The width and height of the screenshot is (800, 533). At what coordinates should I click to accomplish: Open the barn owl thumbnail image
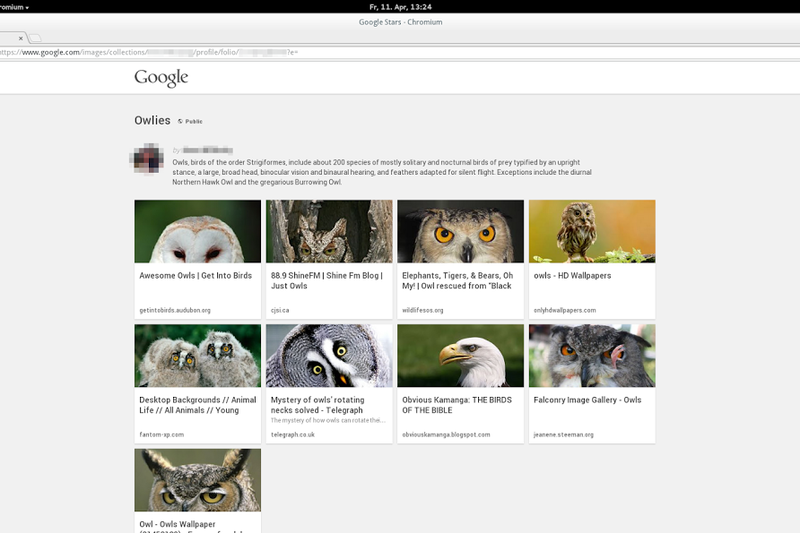[x=197, y=231]
